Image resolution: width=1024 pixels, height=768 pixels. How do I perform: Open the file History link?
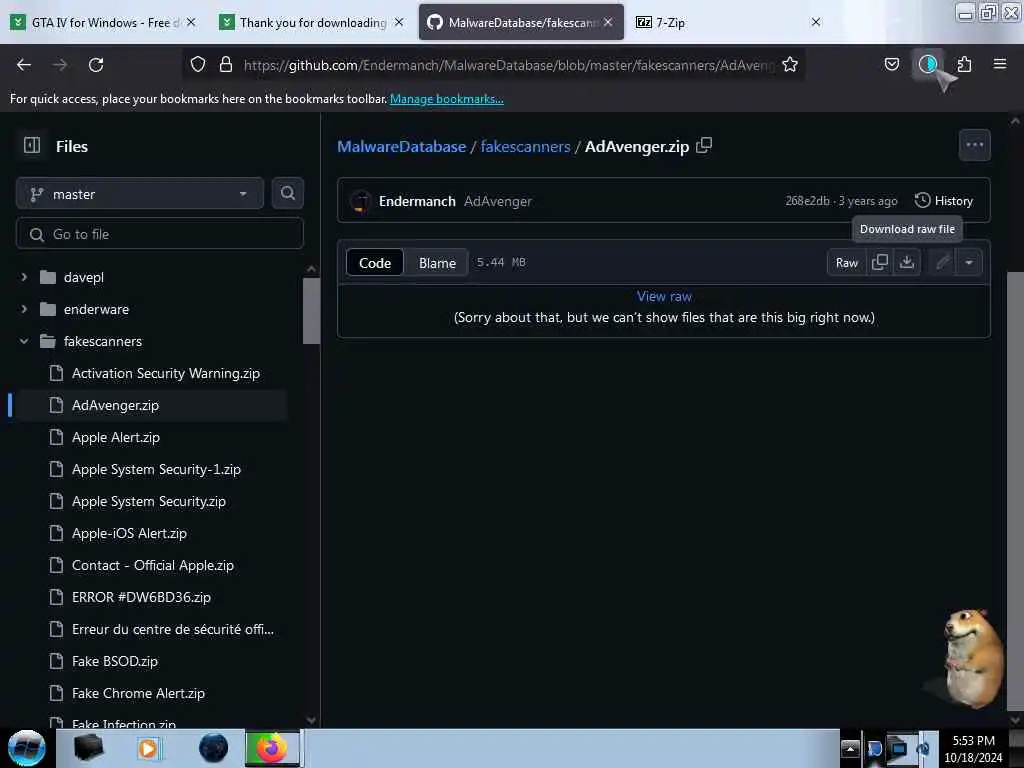click(x=944, y=200)
